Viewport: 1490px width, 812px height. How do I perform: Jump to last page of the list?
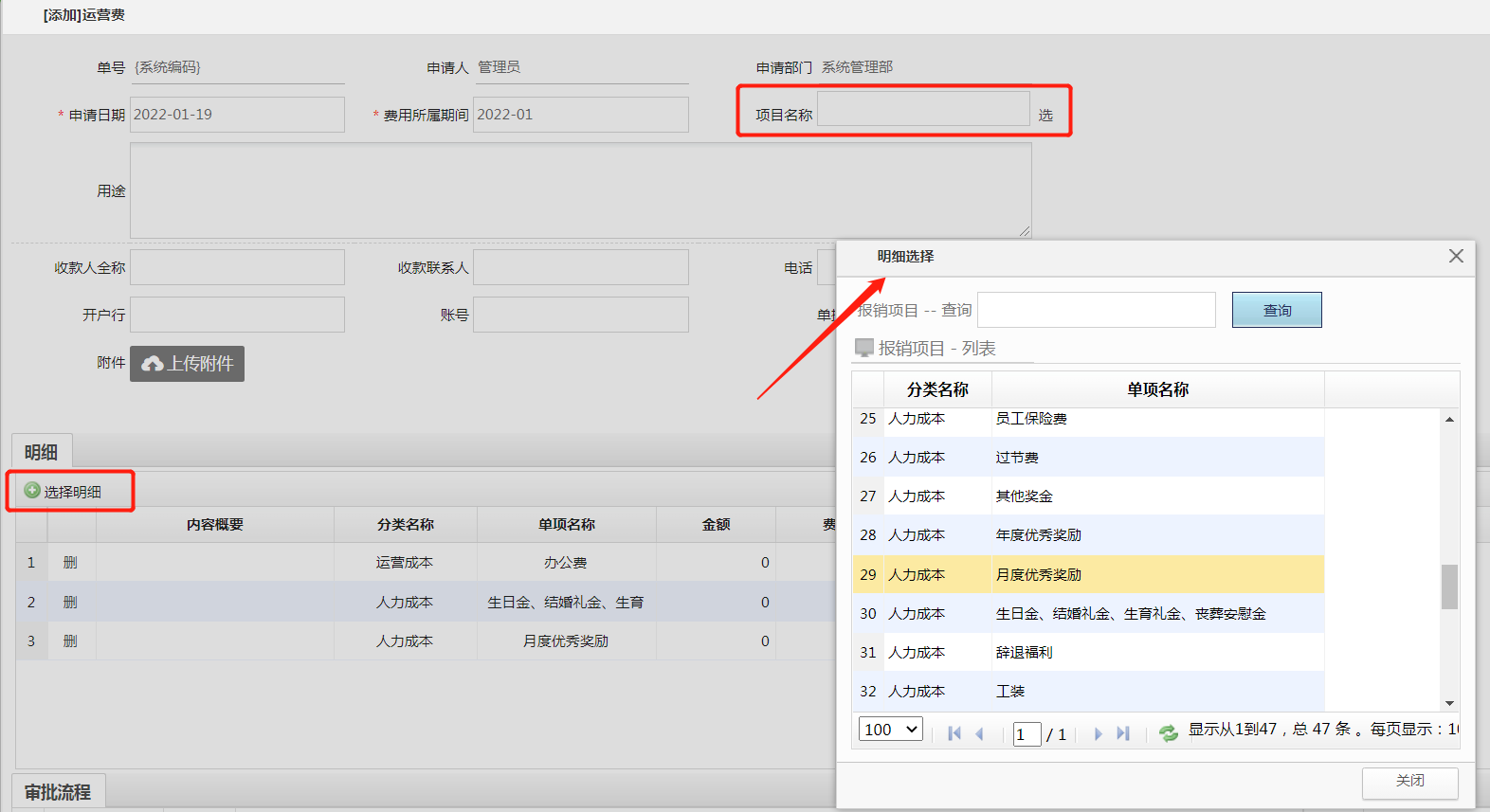coord(1123,733)
